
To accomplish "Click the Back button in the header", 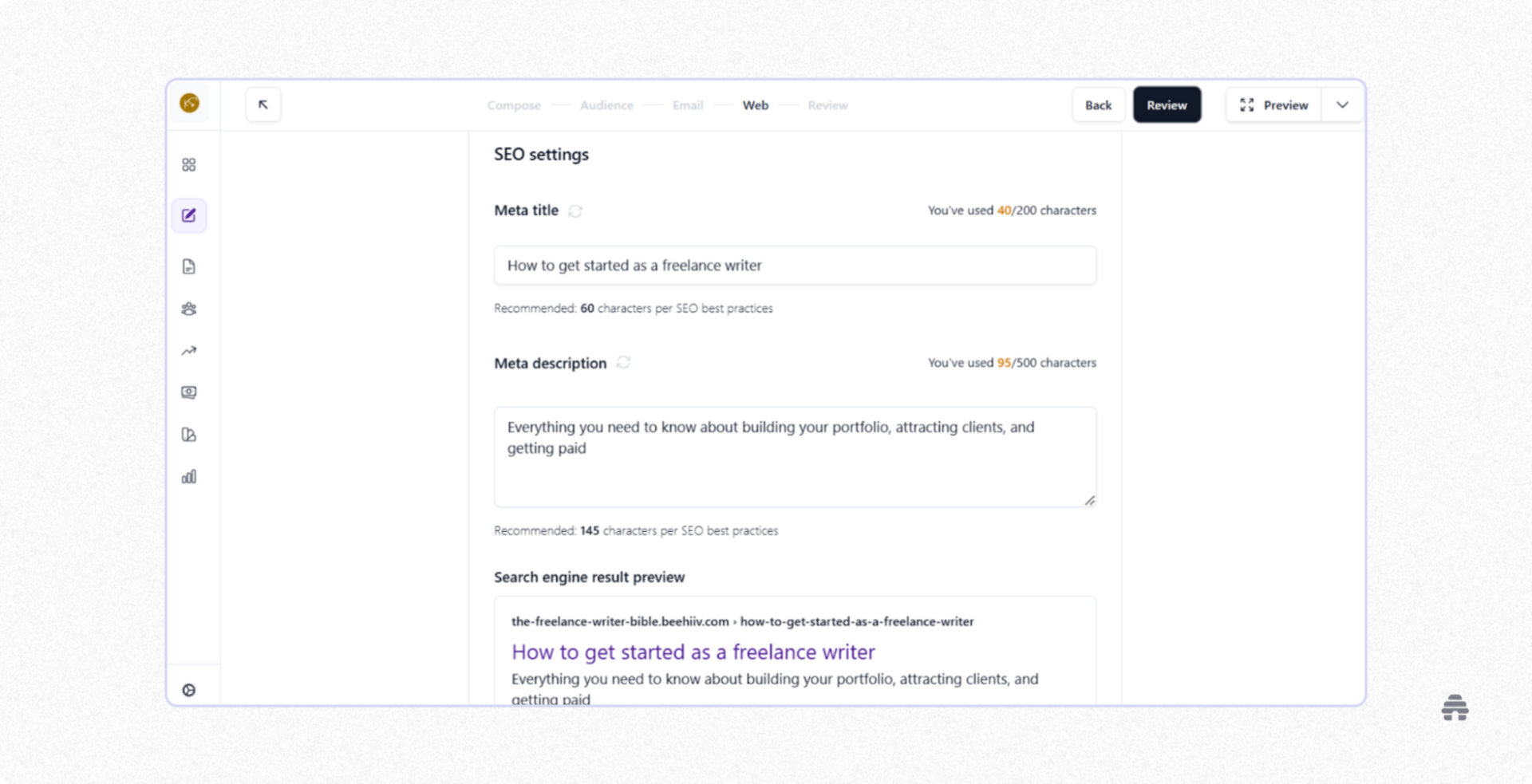I will (1099, 104).
